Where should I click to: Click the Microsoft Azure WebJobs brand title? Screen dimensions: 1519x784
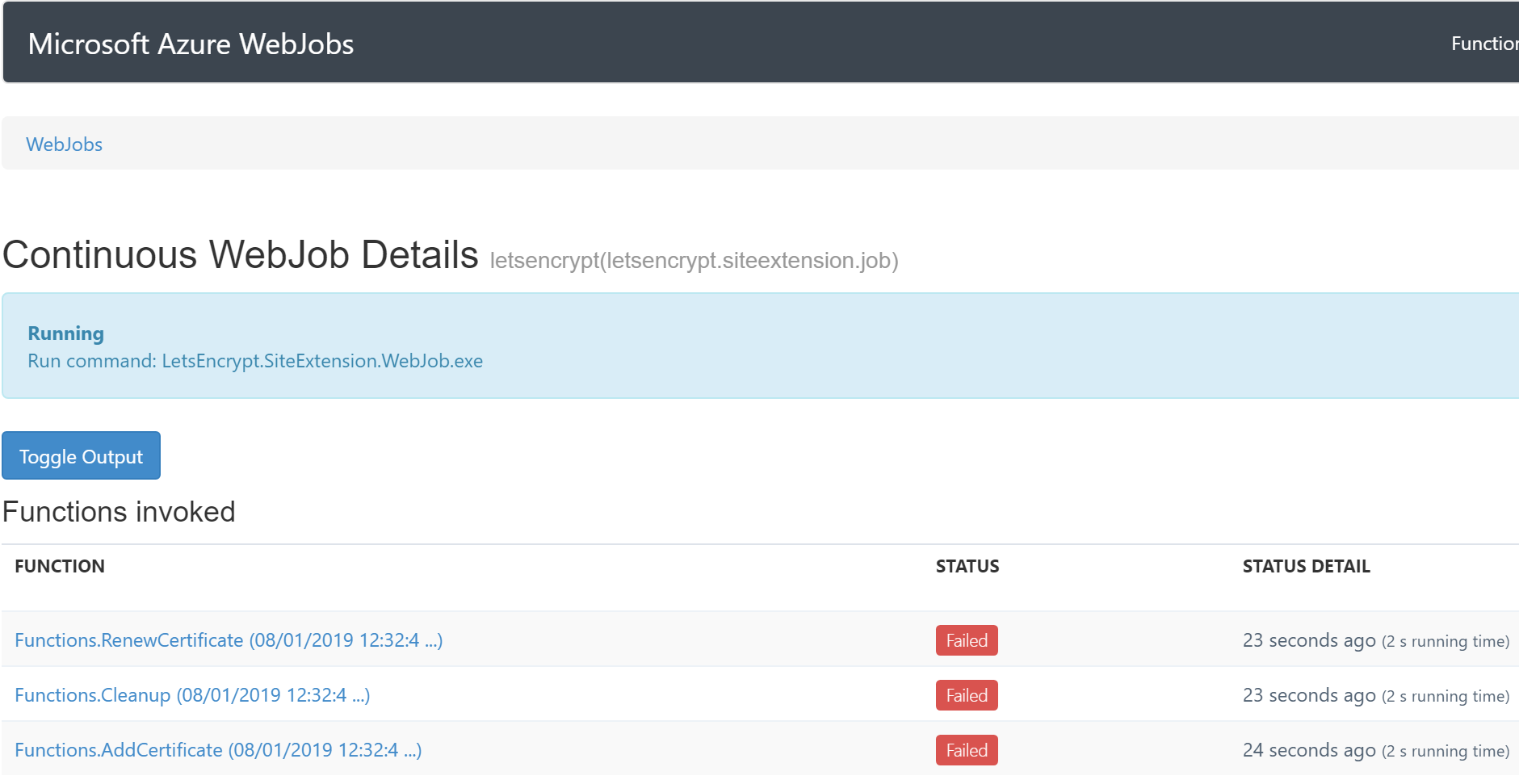tap(191, 44)
